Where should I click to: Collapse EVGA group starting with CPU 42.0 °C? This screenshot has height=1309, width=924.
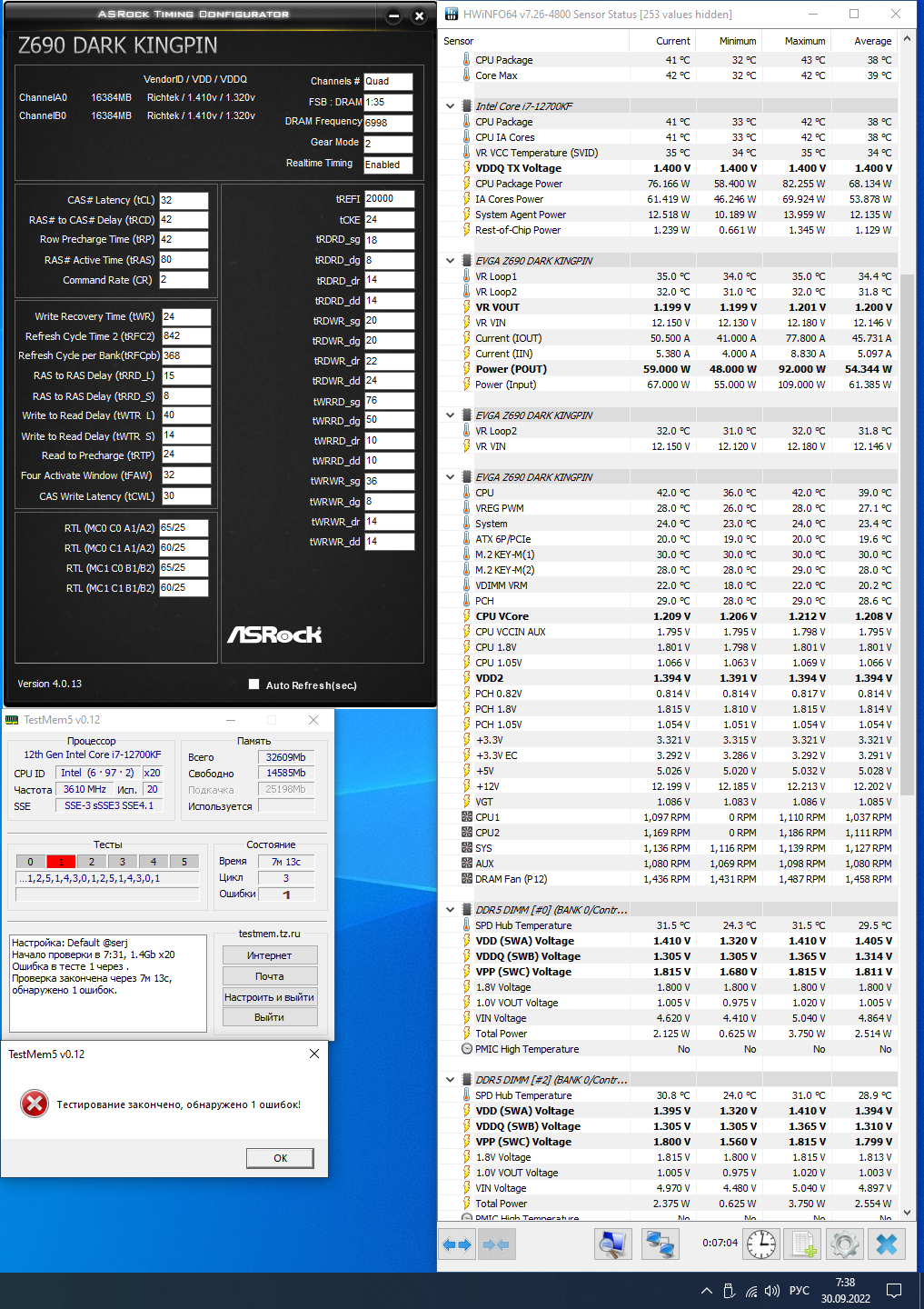[451, 477]
